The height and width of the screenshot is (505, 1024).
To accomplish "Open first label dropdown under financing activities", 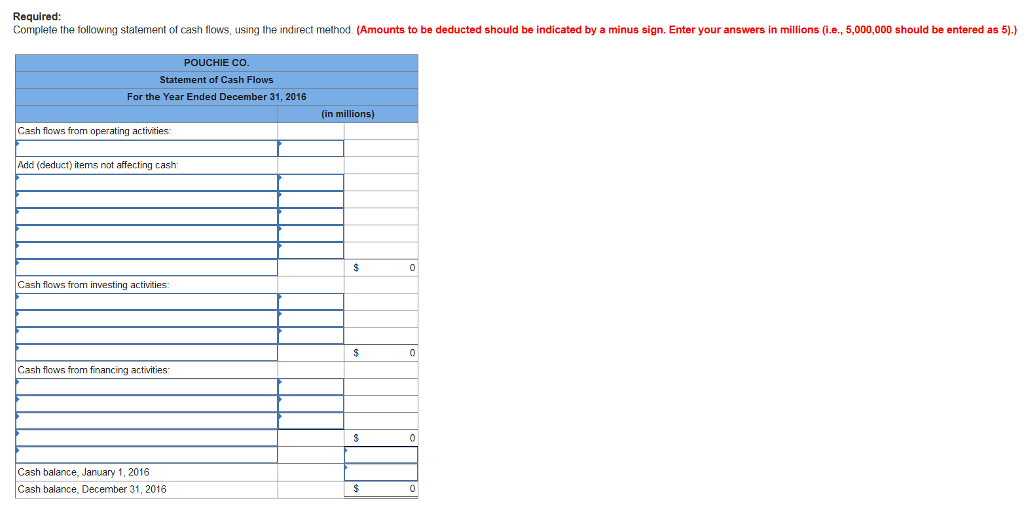I will point(147,386).
